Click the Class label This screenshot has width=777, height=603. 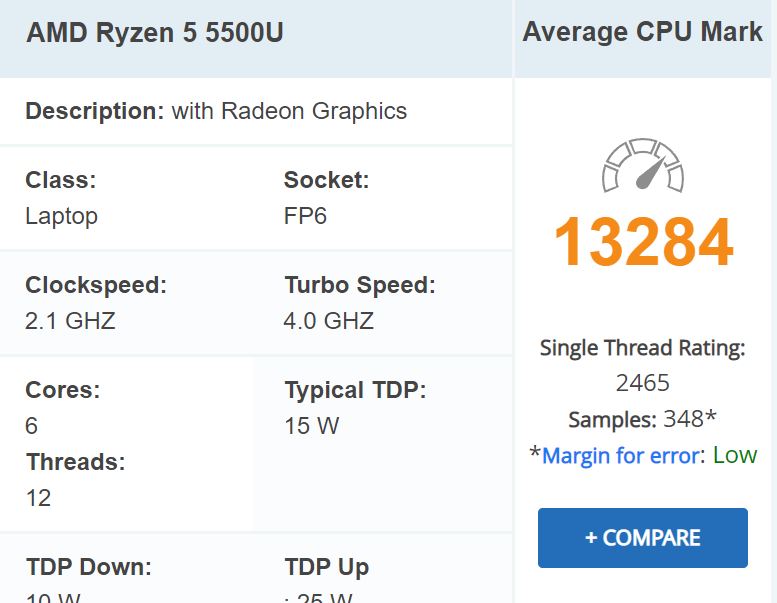(x=60, y=180)
